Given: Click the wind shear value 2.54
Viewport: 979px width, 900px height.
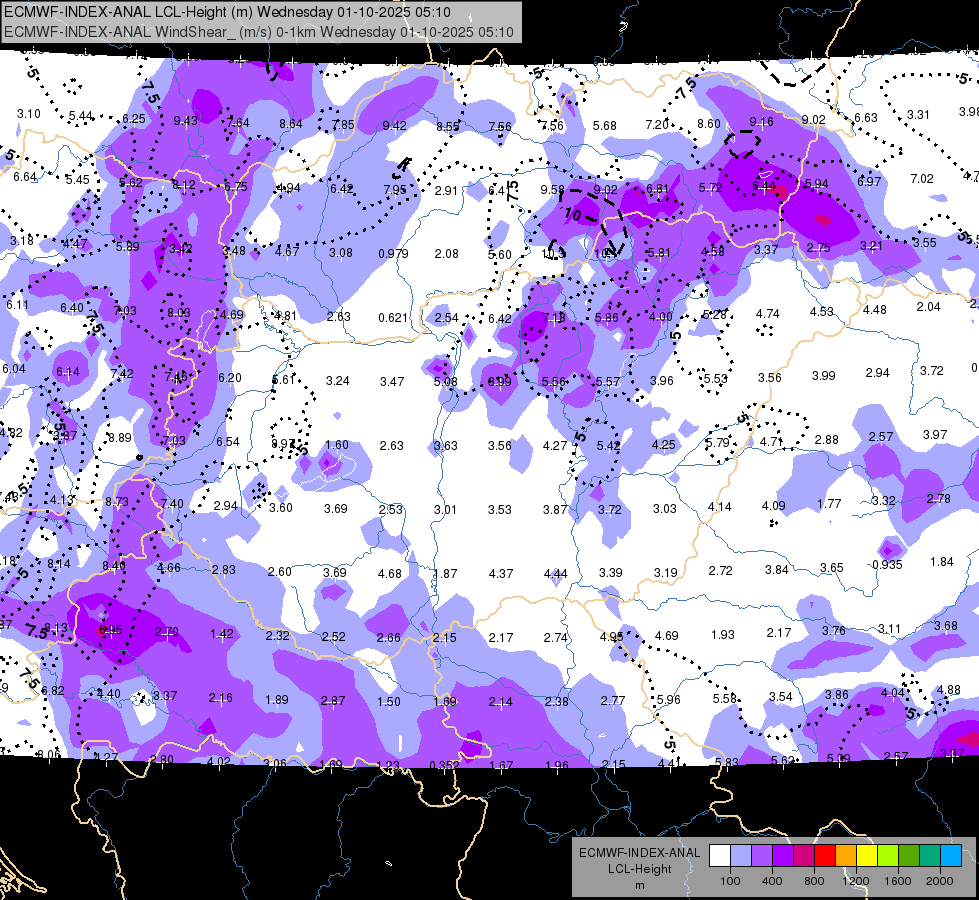Looking at the screenshot, I should tap(446, 318).
